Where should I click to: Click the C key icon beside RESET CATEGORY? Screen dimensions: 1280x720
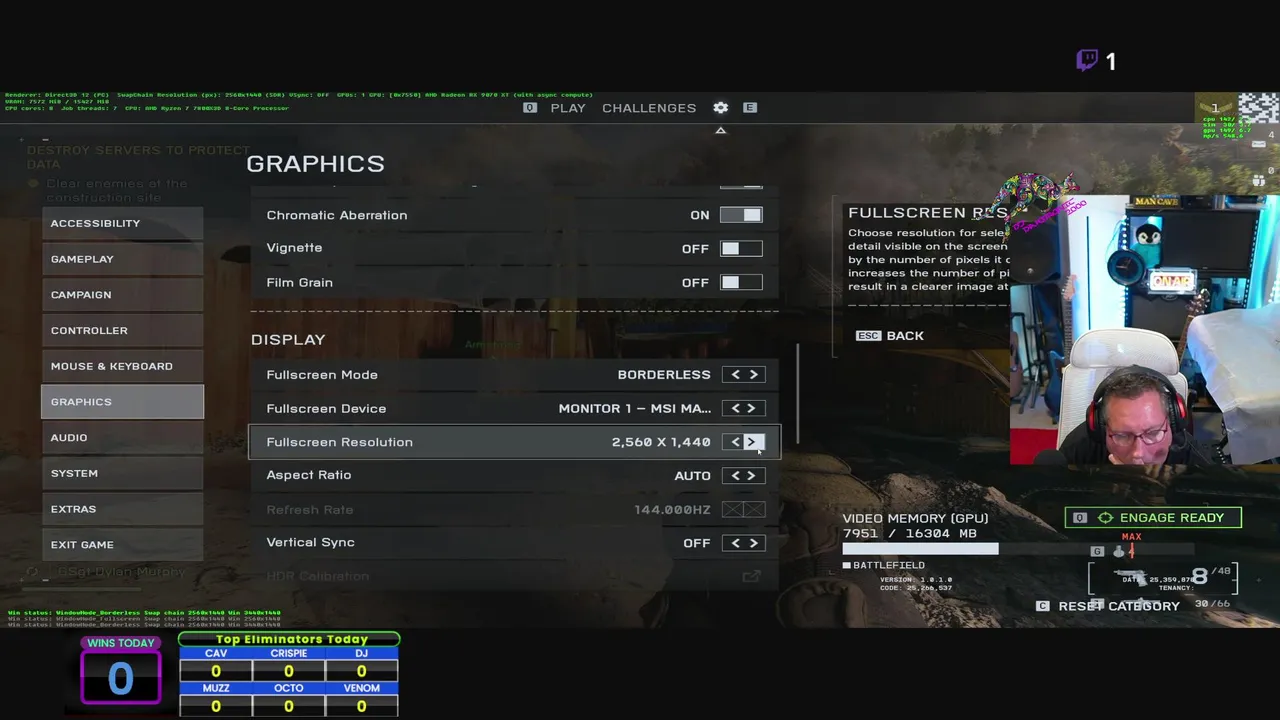click(x=1042, y=606)
